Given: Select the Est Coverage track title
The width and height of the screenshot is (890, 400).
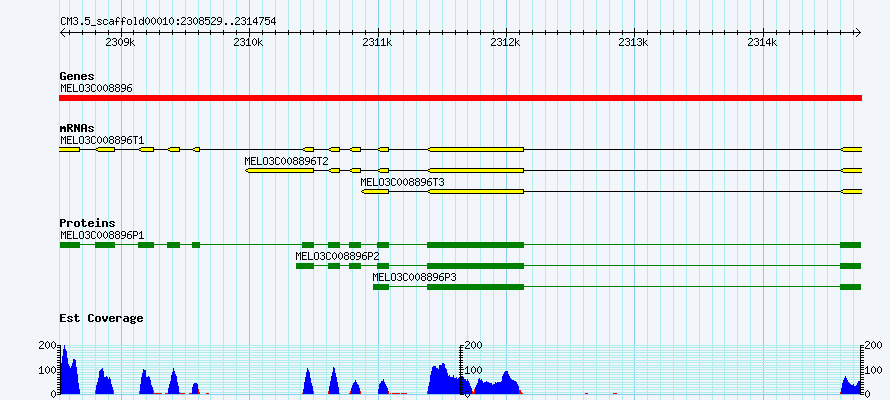Looking at the screenshot, I should 101,318.
